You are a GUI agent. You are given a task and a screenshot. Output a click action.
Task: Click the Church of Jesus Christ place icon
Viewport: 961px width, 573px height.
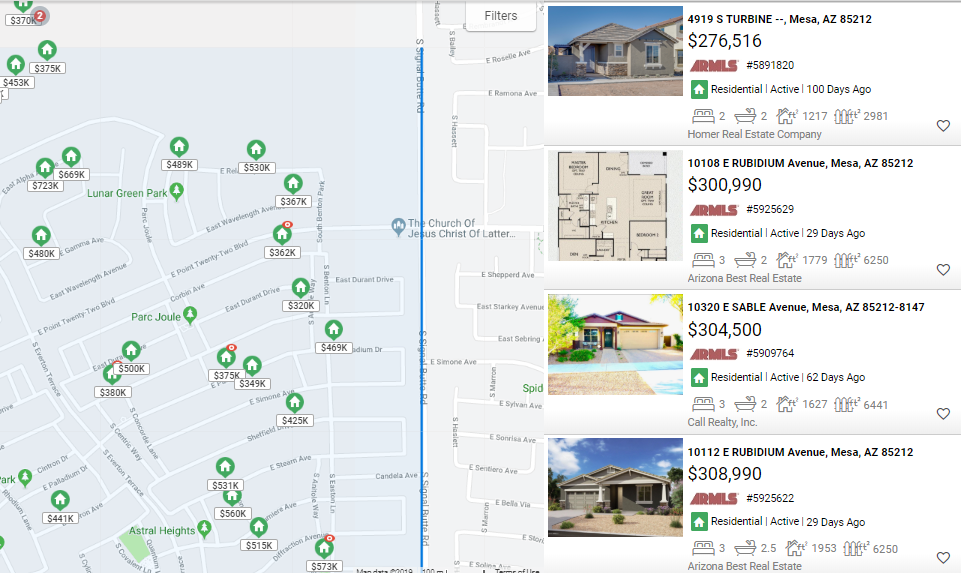(398, 227)
